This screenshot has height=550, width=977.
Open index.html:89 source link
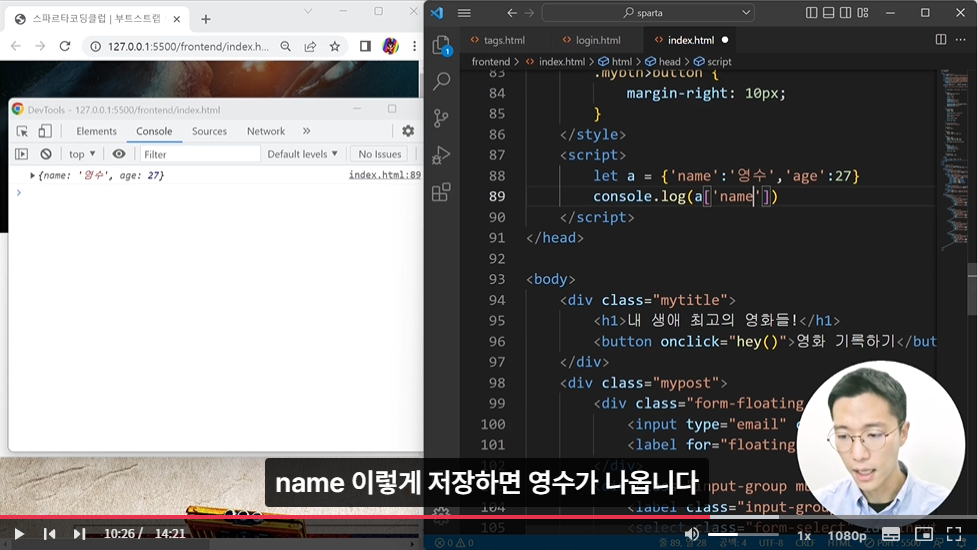384,174
